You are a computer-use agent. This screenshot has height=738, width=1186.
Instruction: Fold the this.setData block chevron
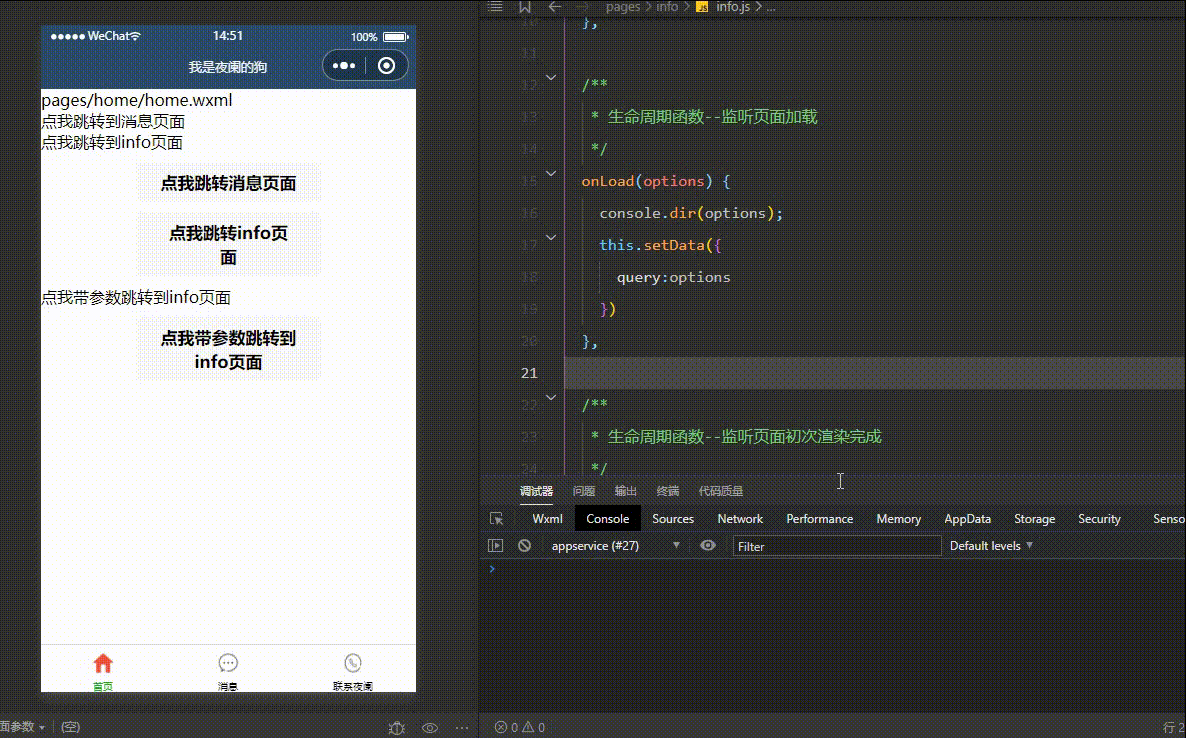point(550,238)
